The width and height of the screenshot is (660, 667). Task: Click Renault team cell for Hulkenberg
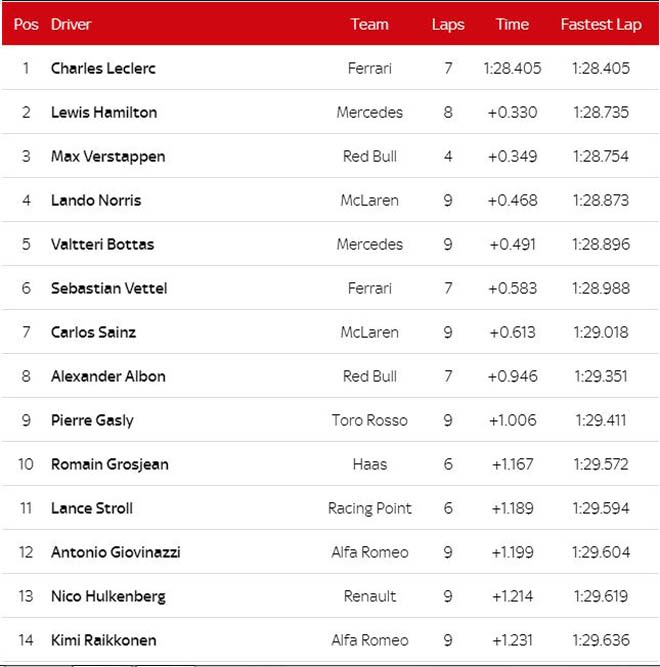point(369,597)
